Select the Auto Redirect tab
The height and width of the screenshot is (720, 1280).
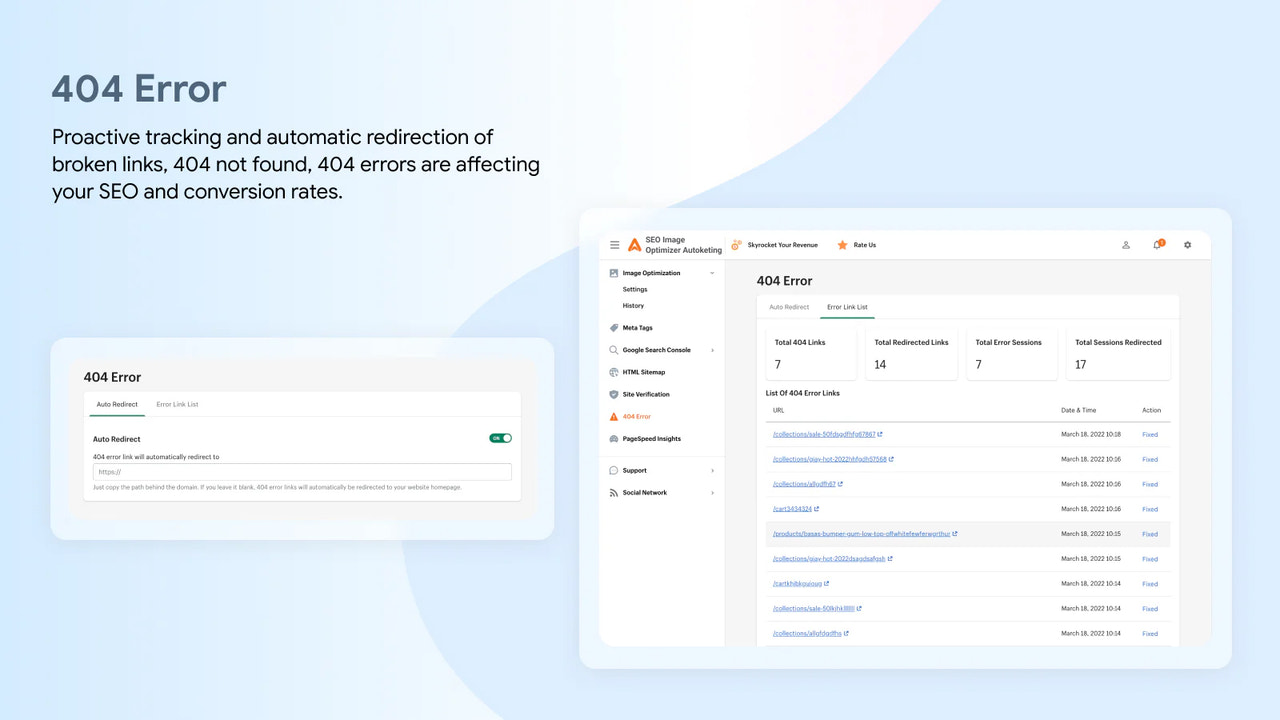click(788, 307)
